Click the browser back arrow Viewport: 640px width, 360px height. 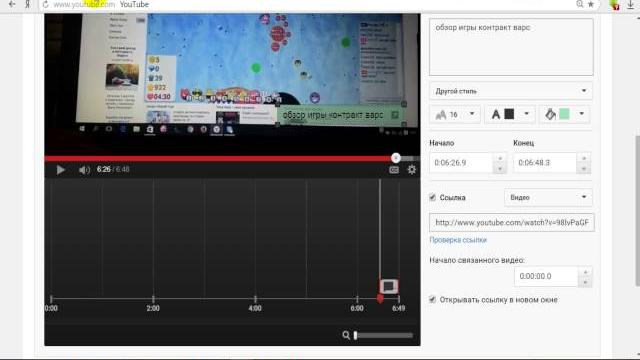point(12,4)
